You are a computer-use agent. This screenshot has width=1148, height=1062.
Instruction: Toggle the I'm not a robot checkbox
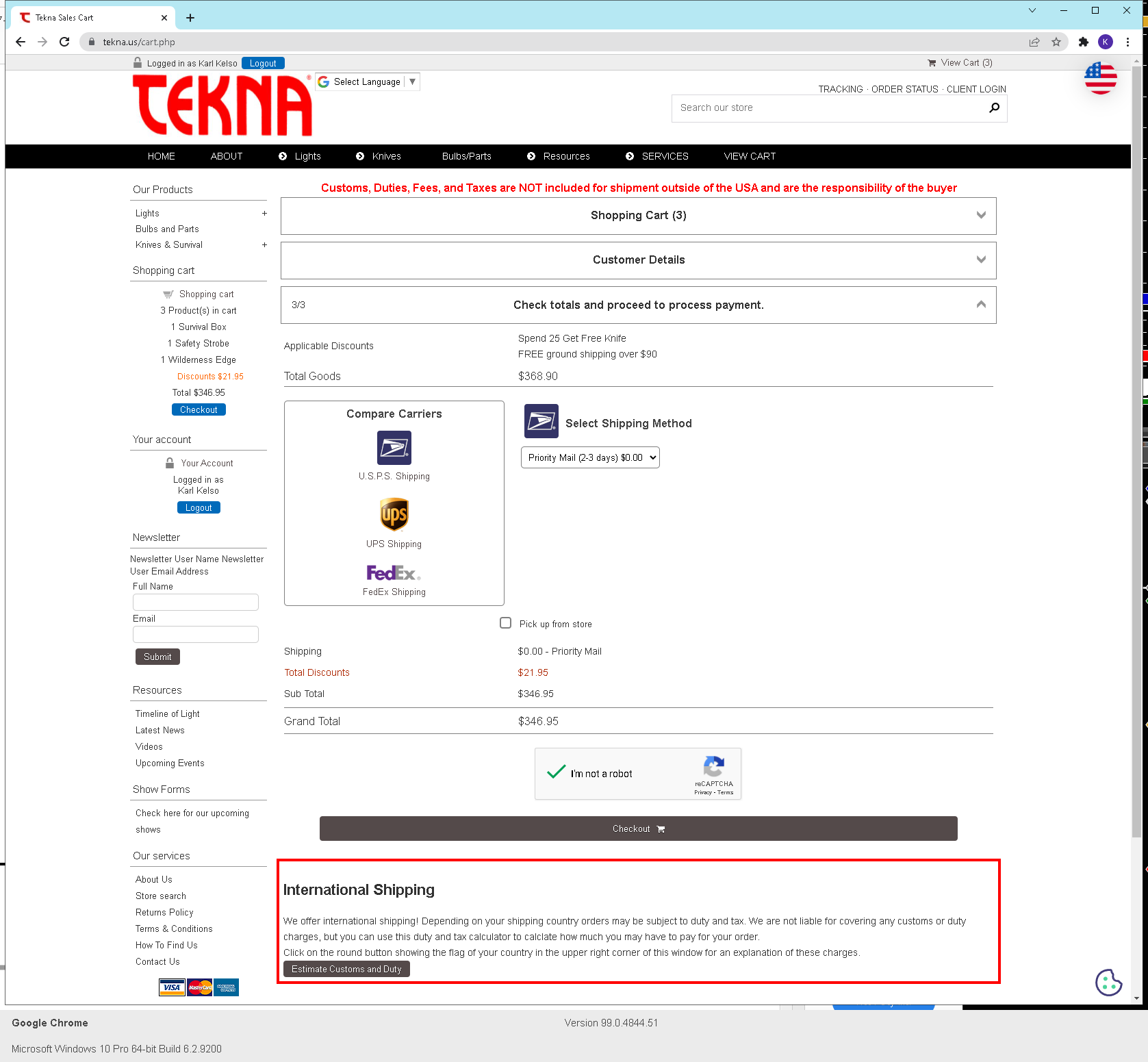556,773
